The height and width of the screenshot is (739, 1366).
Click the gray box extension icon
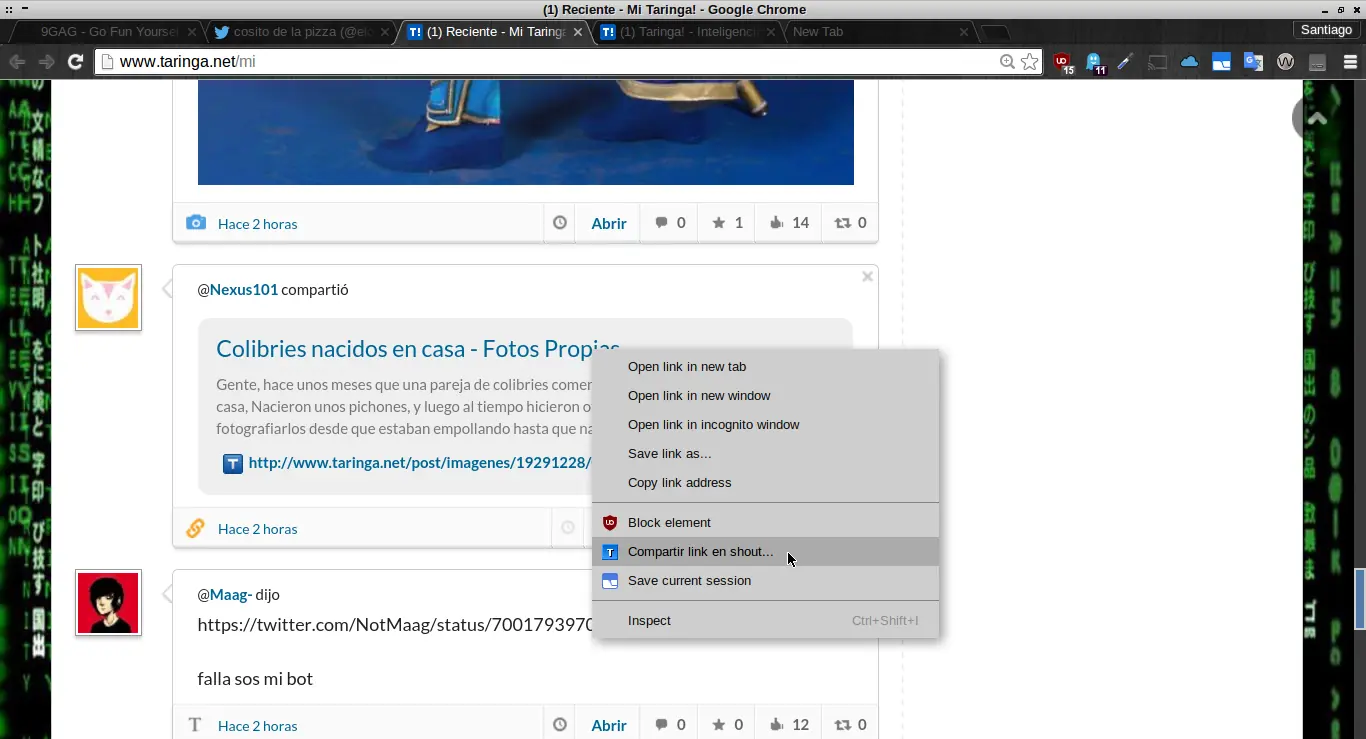coord(1317,62)
